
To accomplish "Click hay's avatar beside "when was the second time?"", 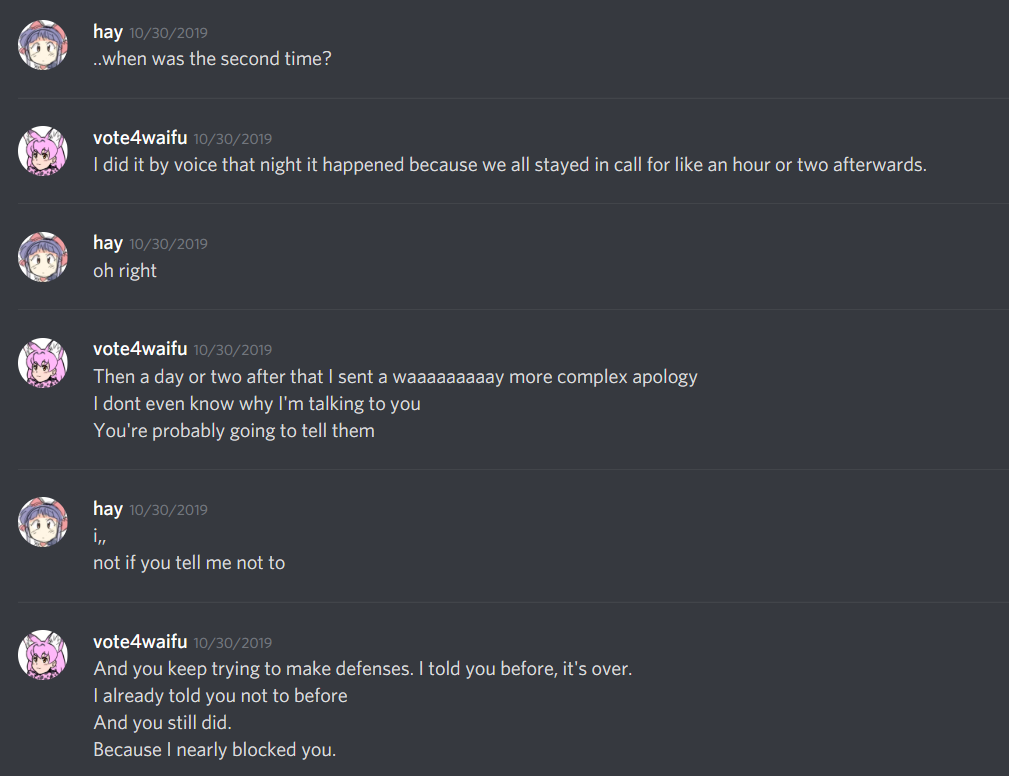I will [43, 45].
